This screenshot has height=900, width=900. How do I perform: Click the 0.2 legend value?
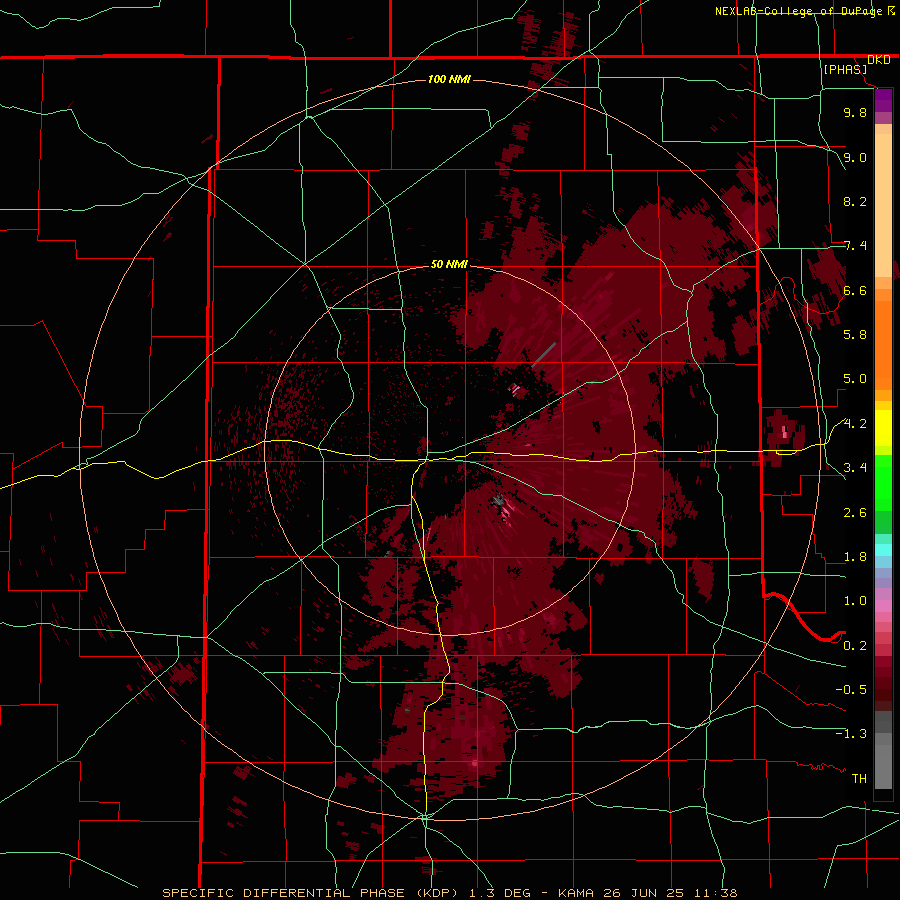(x=855, y=646)
